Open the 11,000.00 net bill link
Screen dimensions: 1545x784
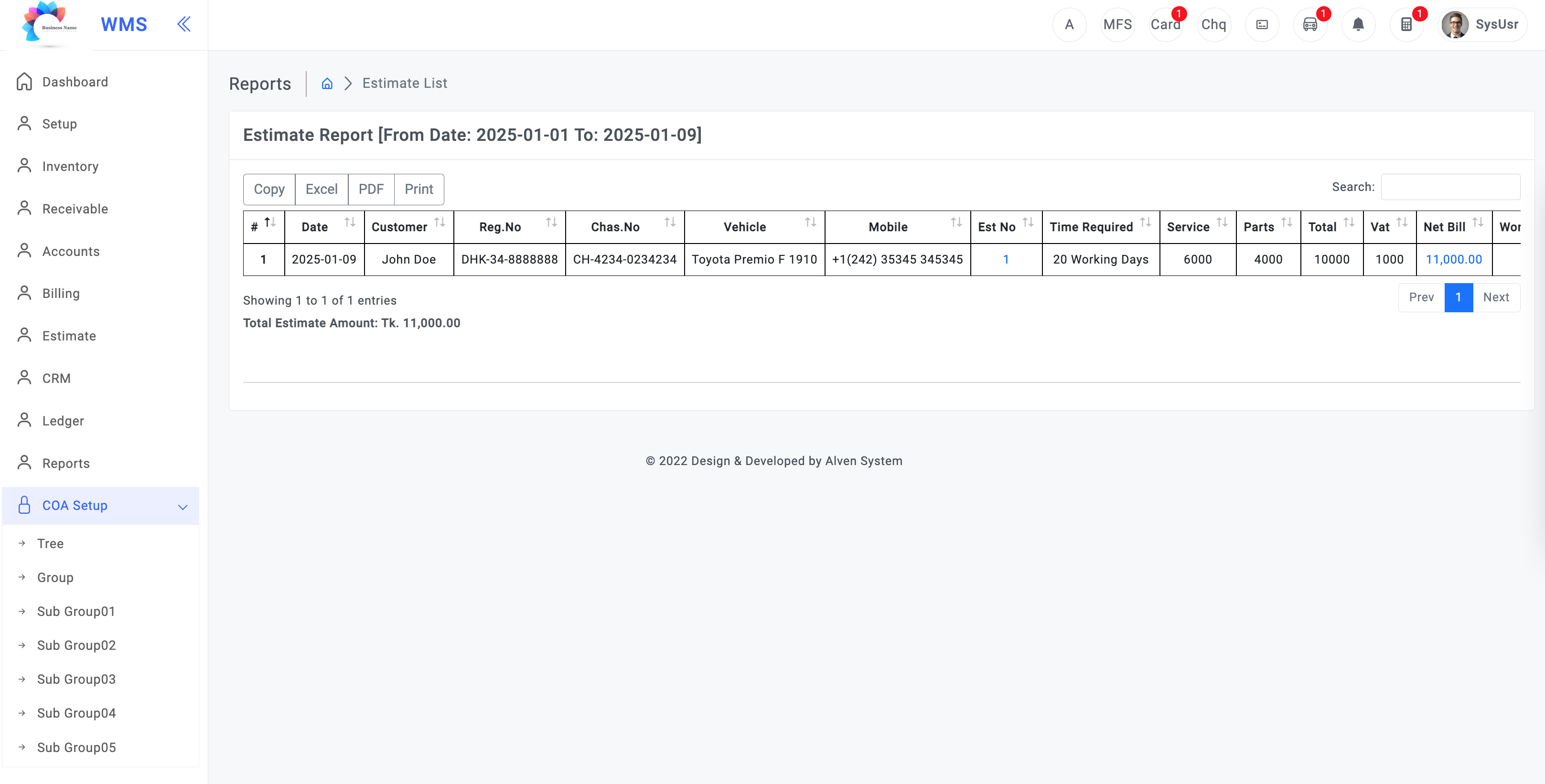(x=1453, y=260)
